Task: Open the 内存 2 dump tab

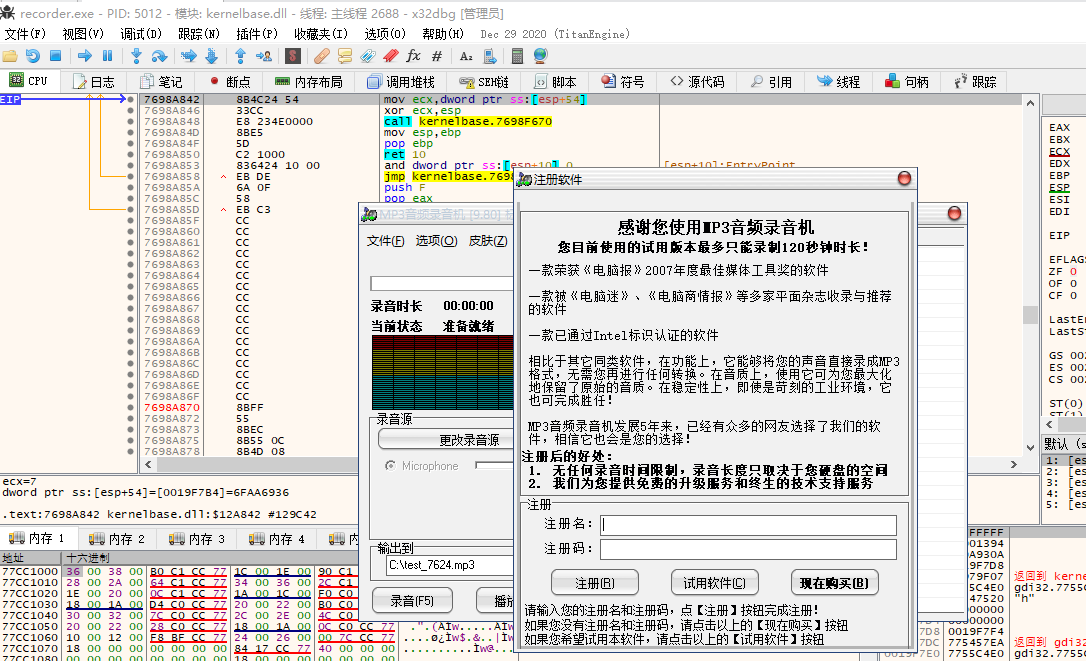Action: pos(118,538)
